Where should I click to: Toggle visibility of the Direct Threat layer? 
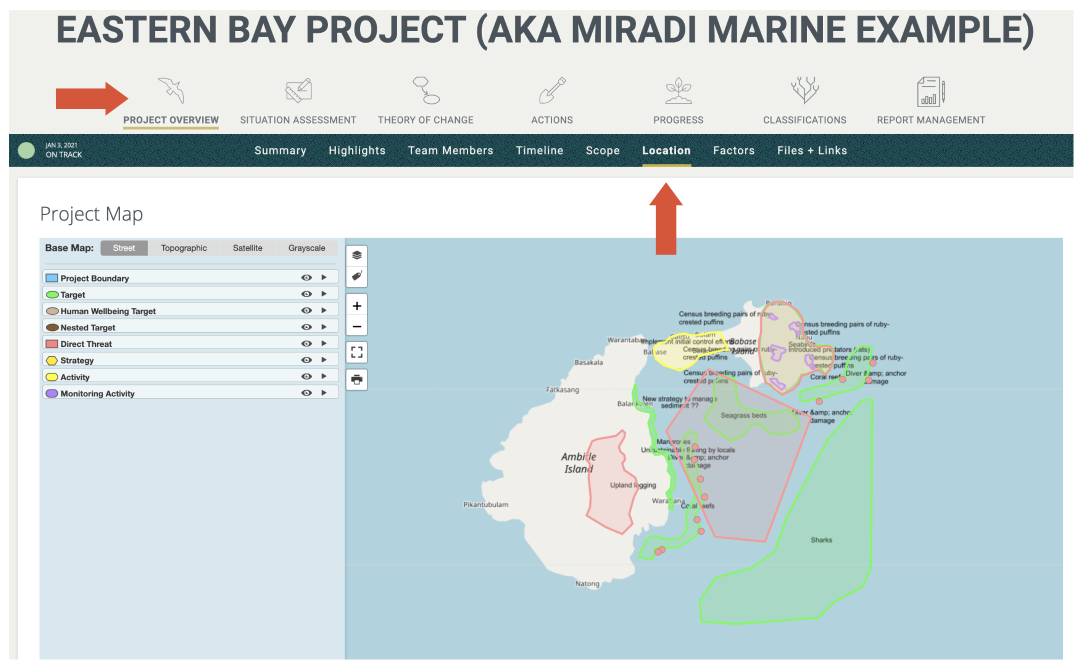click(x=307, y=344)
